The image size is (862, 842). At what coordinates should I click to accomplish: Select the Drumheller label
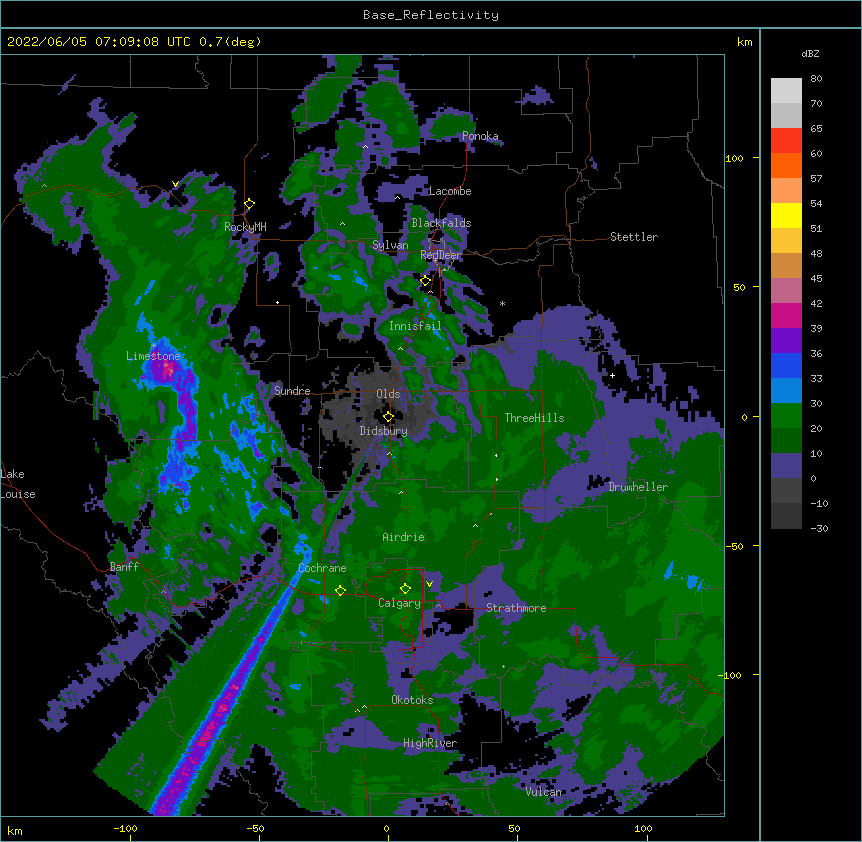[x=638, y=487]
